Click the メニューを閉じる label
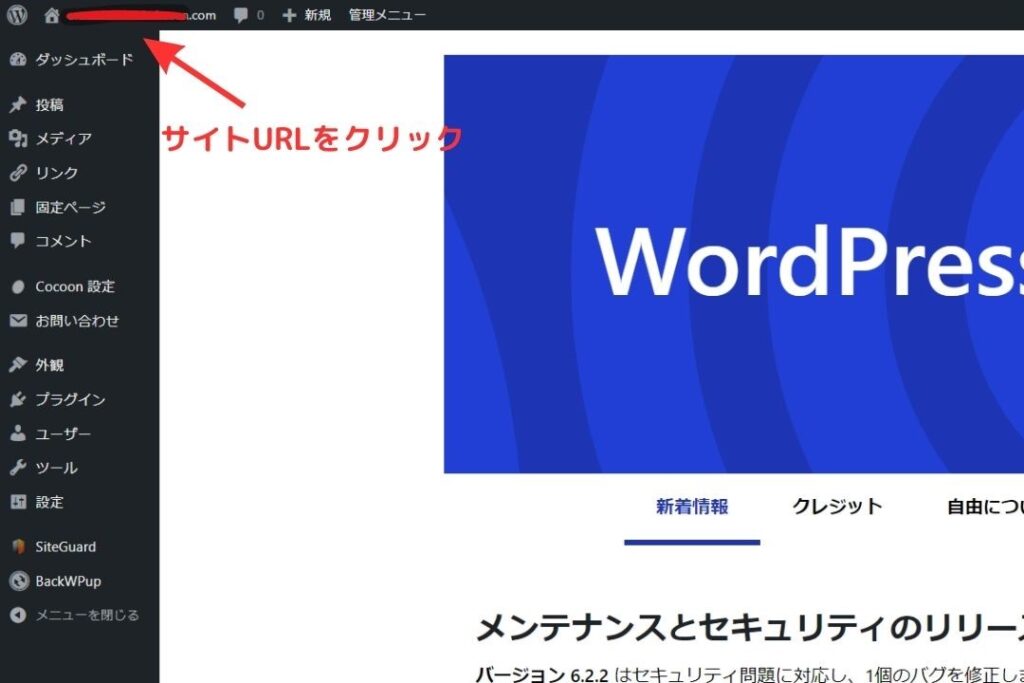This screenshot has width=1024, height=683. click(87, 615)
